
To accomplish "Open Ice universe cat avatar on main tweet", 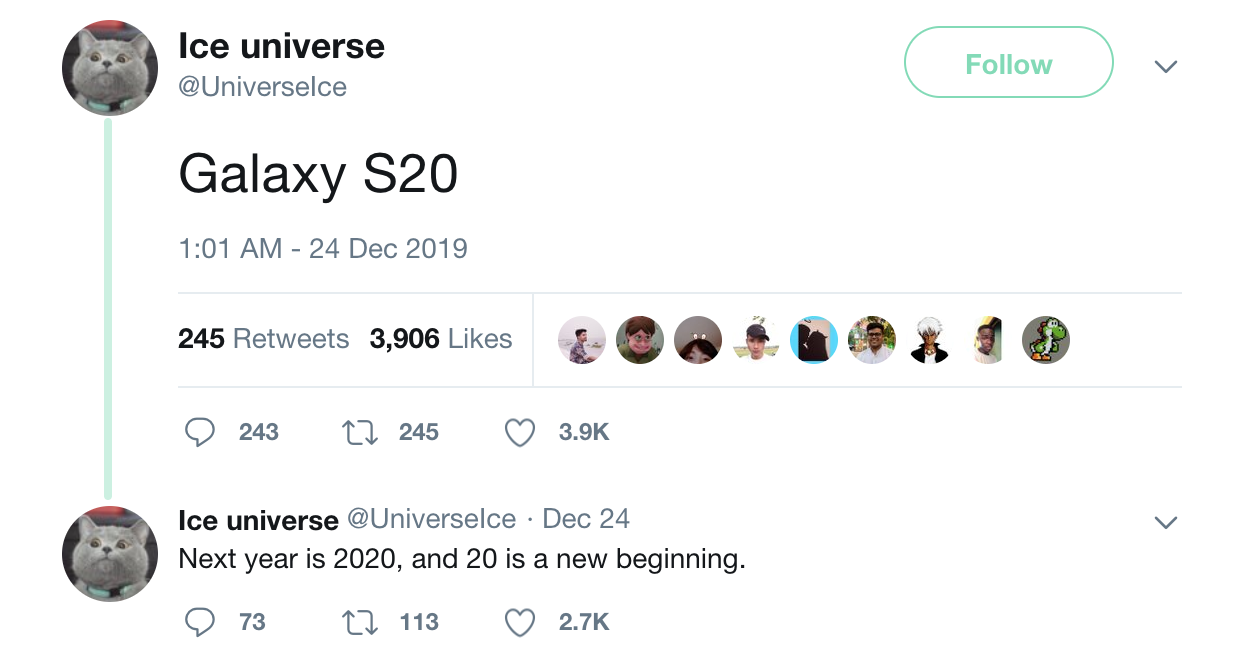I will [110, 68].
